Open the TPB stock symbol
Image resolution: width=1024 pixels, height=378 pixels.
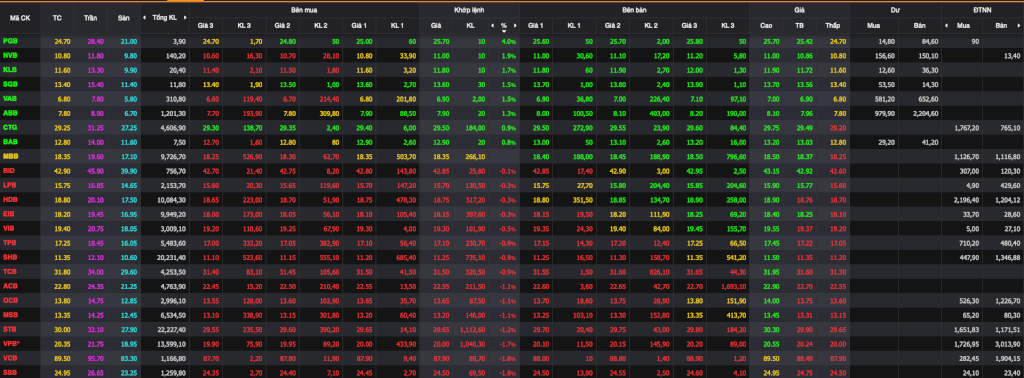pyautogui.click(x=10, y=242)
